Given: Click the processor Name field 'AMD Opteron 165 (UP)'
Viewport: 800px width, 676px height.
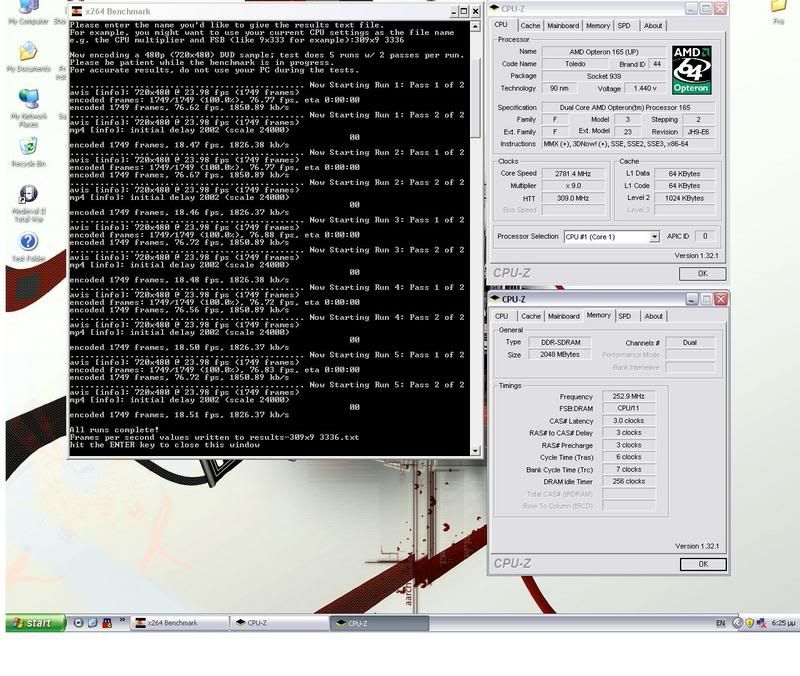Looking at the screenshot, I should click(604, 52).
